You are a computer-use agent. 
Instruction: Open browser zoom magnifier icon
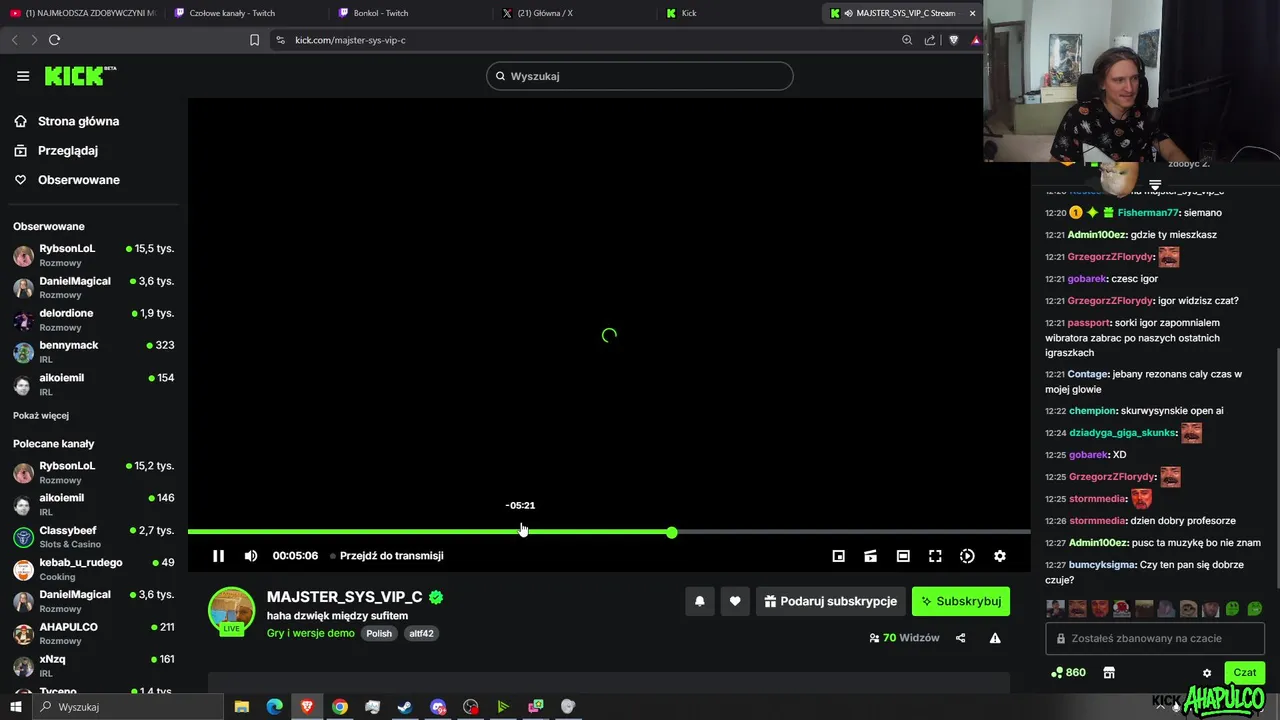click(x=907, y=40)
